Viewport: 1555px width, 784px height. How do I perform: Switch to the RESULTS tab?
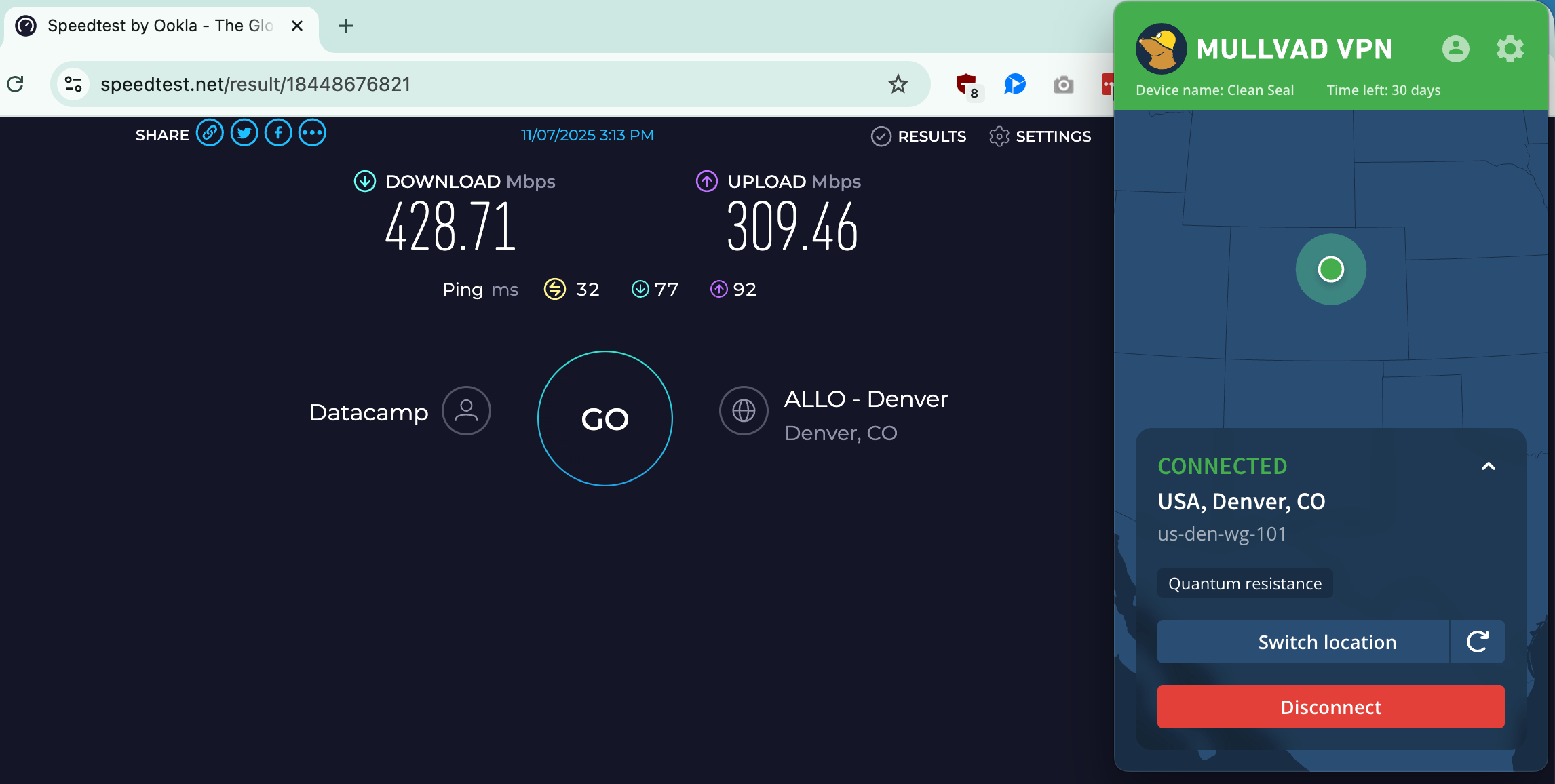(919, 136)
